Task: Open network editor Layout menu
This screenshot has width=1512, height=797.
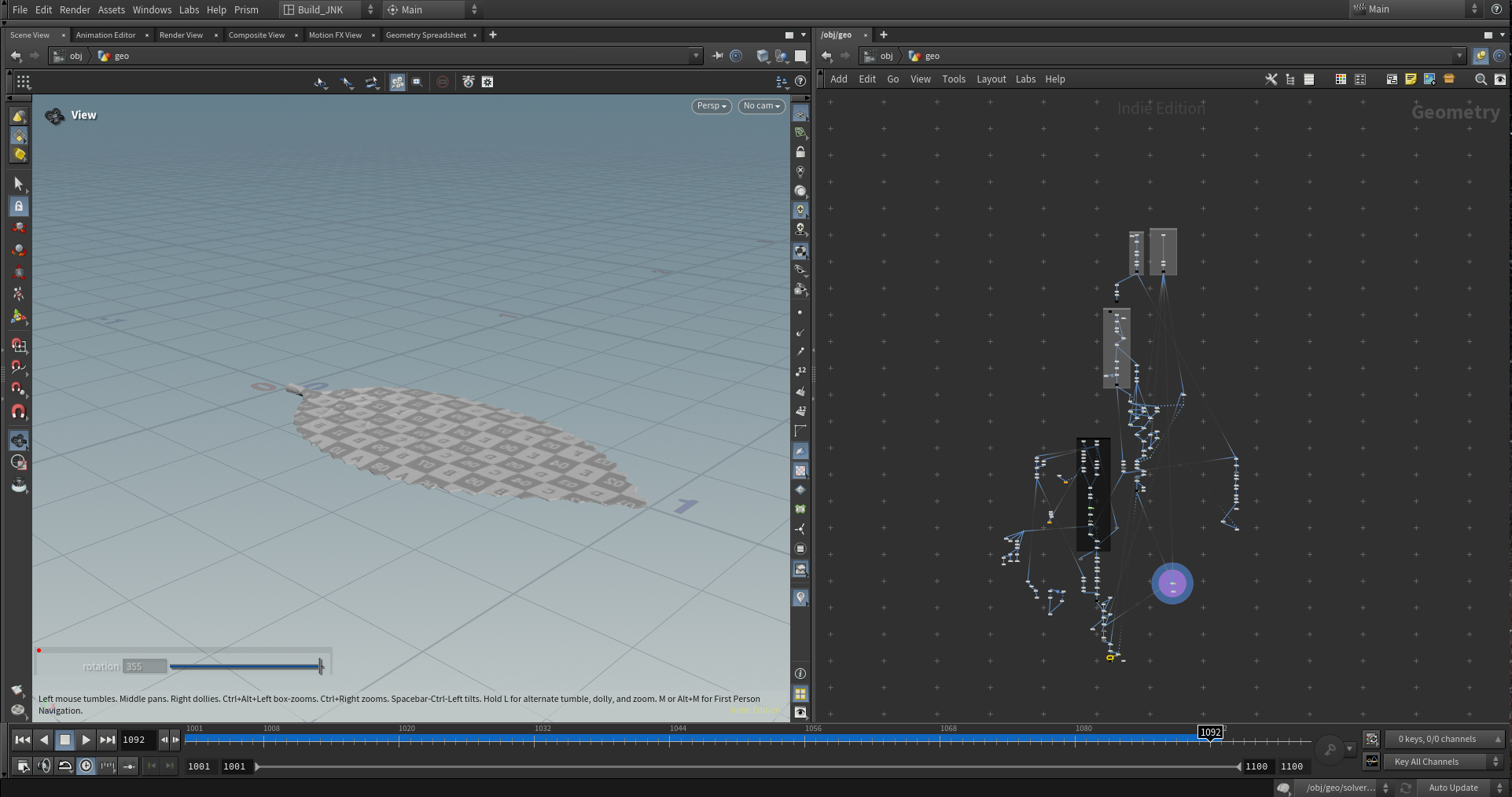Action: [x=991, y=79]
